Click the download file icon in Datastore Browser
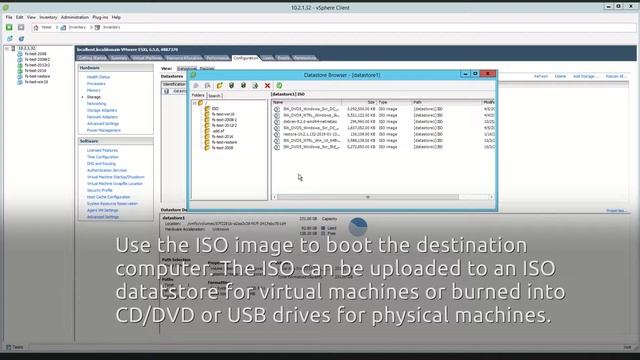This screenshot has height=360, width=640. pyautogui.click(x=243, y=85)
